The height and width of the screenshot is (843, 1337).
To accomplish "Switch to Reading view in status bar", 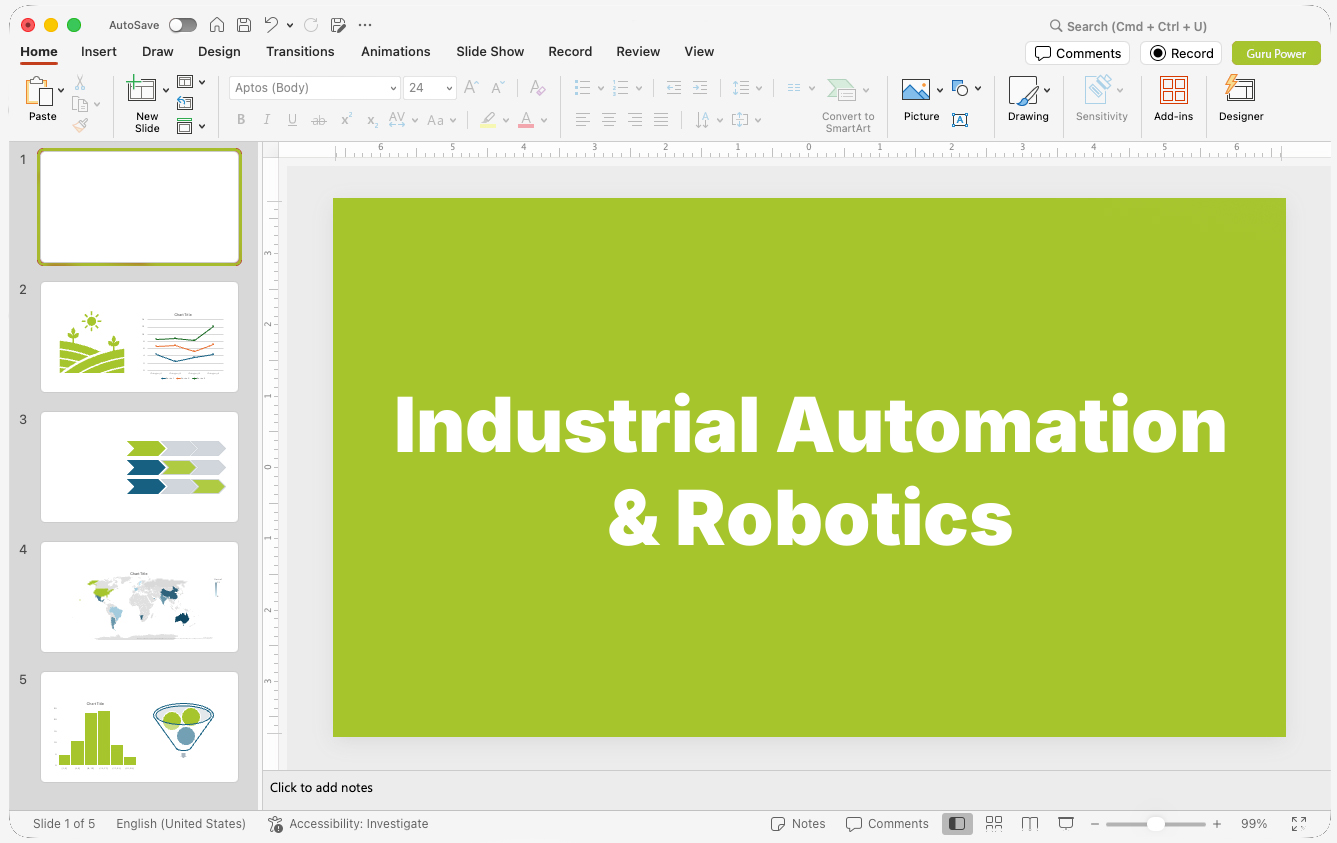I will pyautogui.click(x=1030, y=824).
